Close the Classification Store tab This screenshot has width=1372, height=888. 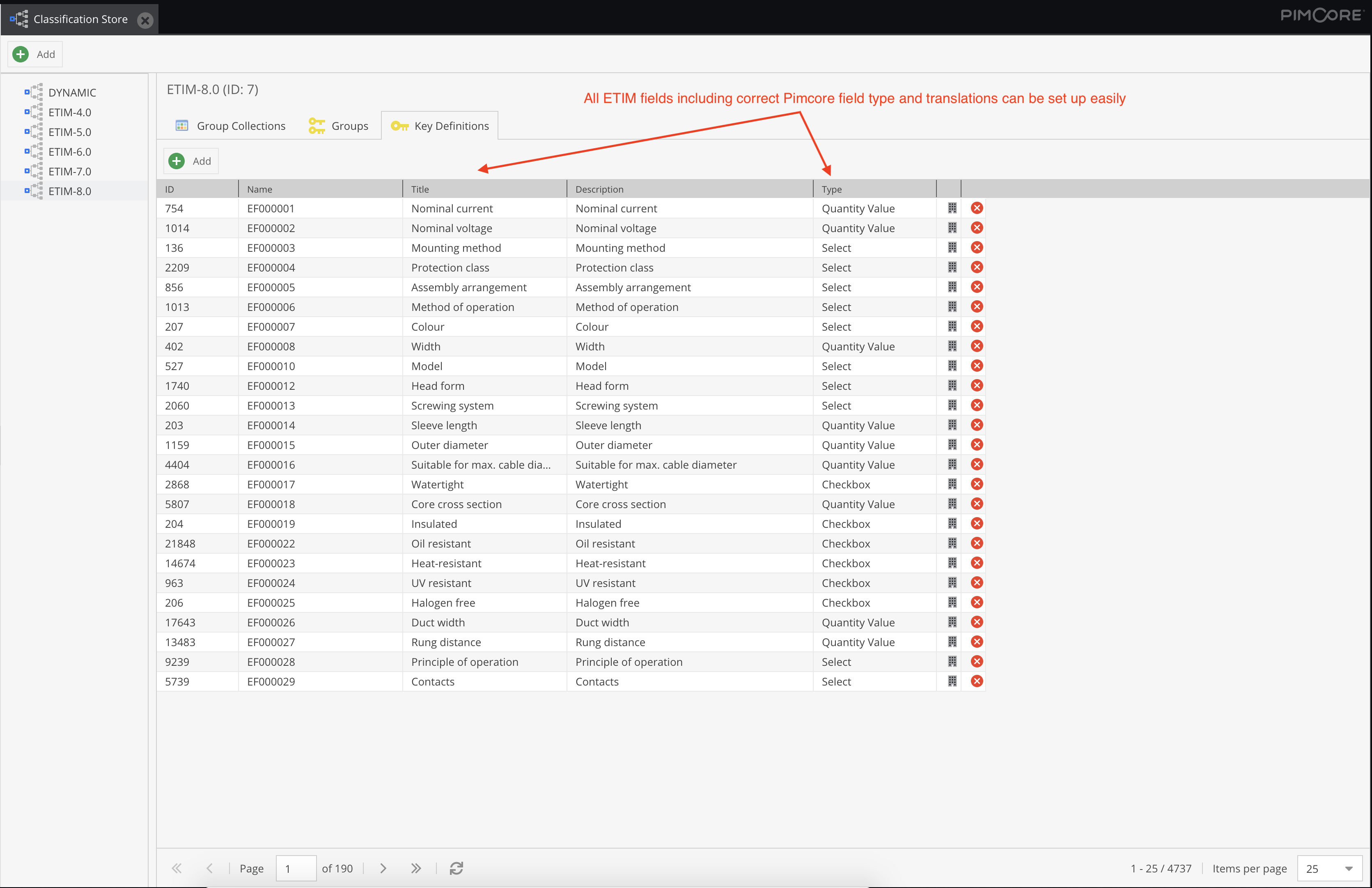coord(145,20)
